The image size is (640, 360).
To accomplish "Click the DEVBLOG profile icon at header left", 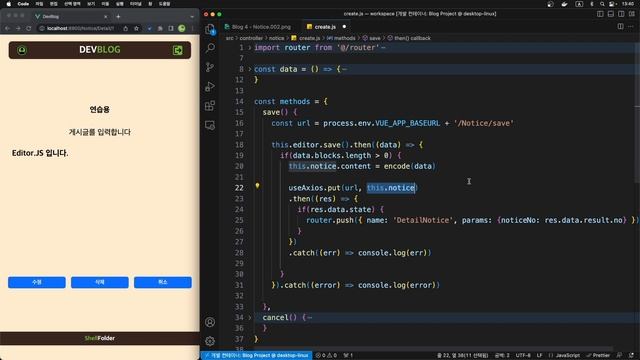I will 22,50.
